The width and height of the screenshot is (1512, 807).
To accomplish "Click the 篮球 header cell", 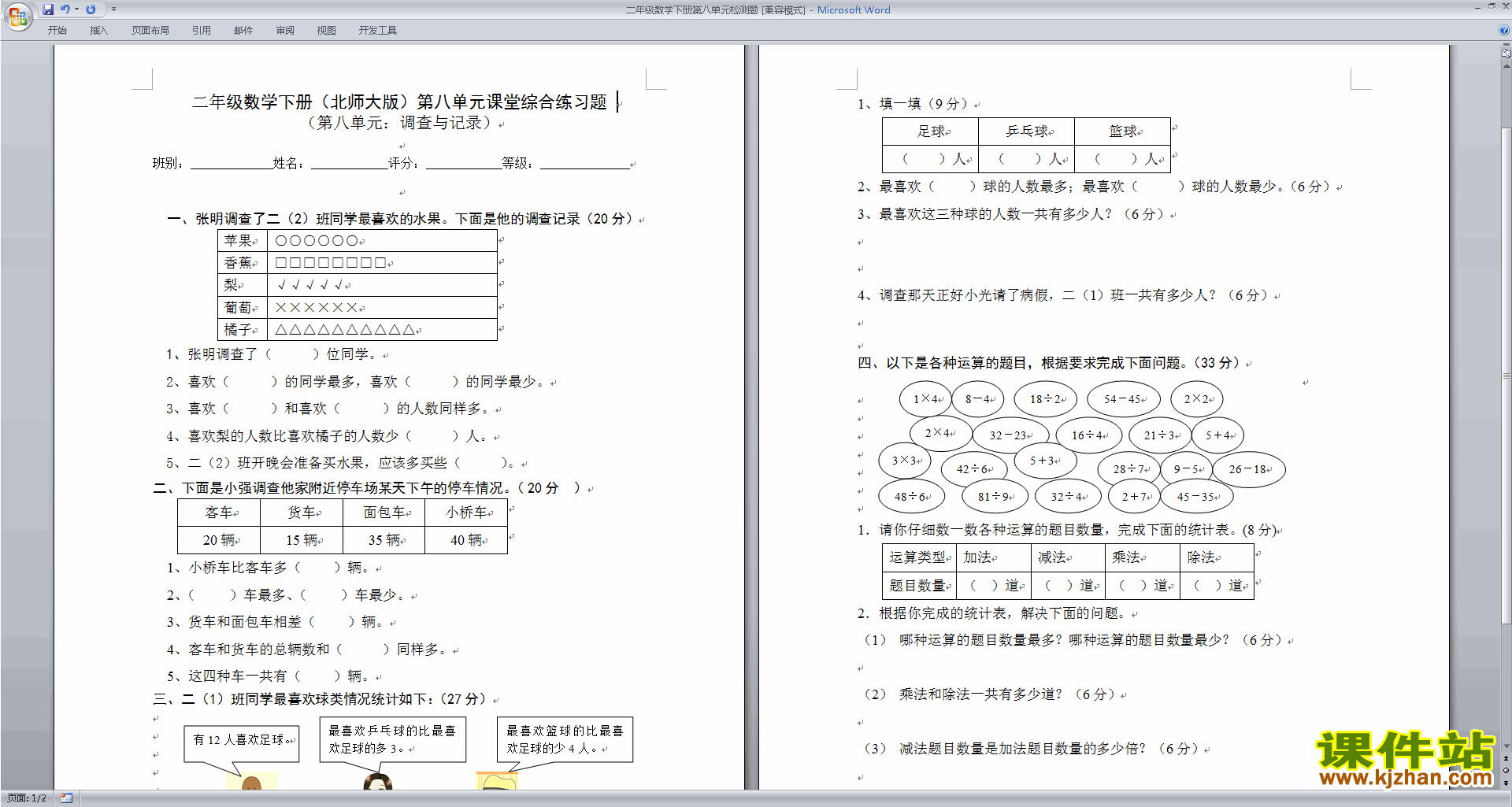I will (x=1122, y=131).
